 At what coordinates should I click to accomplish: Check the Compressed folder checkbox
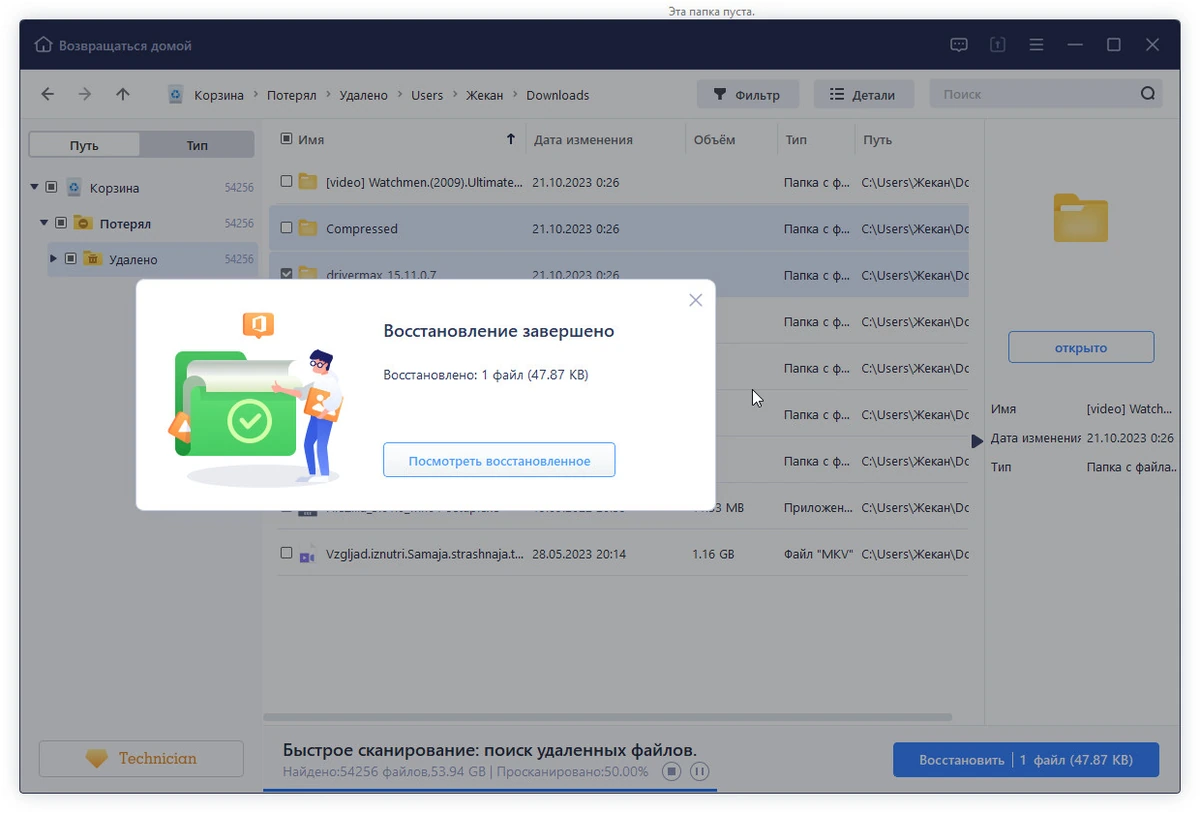(286, 228)
